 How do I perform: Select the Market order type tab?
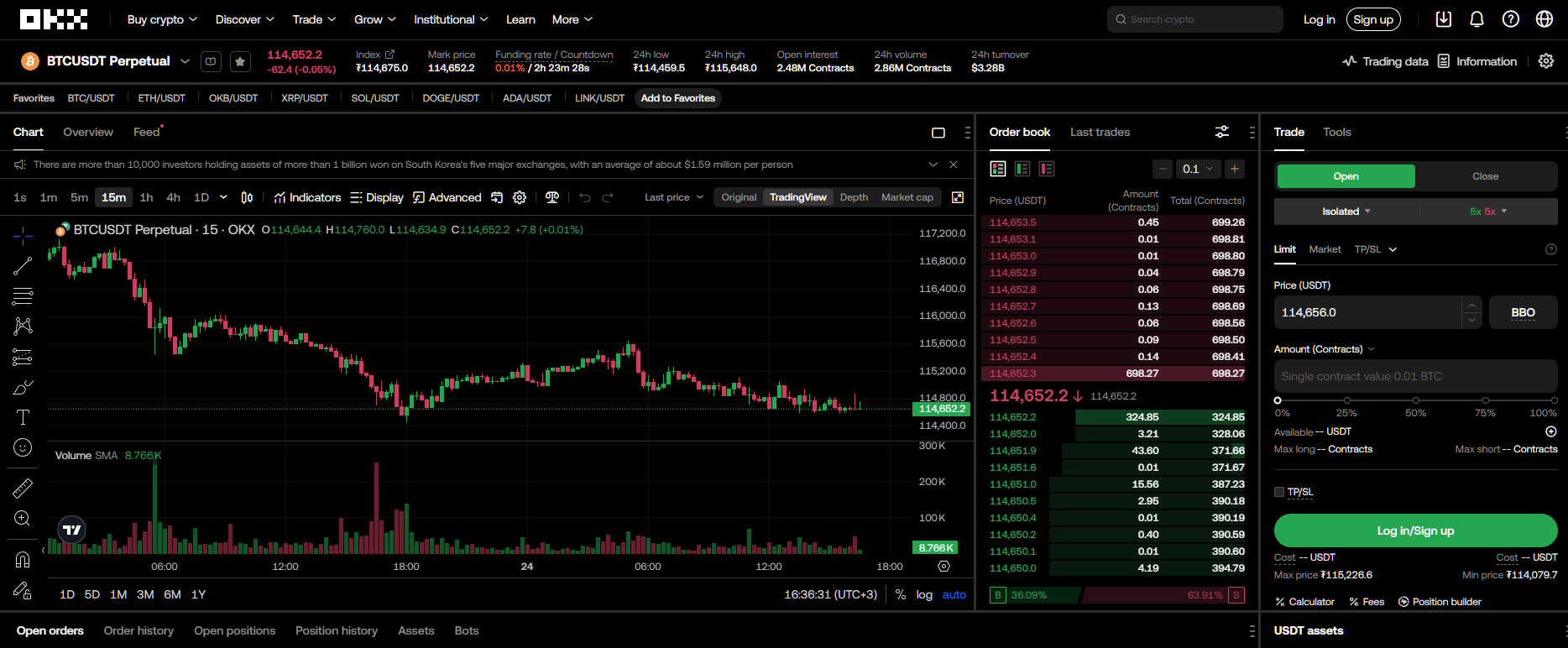click(1325, 249)
